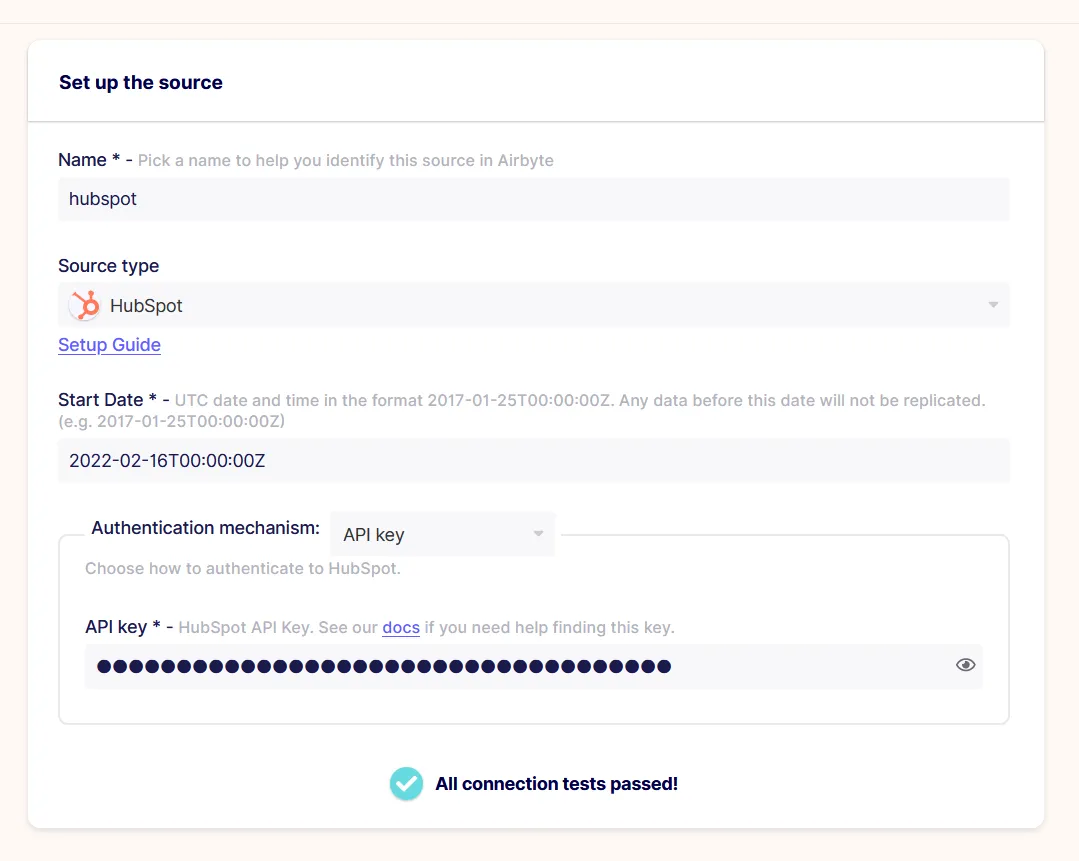This screenshot has height=861, width=1079.
Task: Click the Name input field containing hubspot
Action: (x=533, y=200)
